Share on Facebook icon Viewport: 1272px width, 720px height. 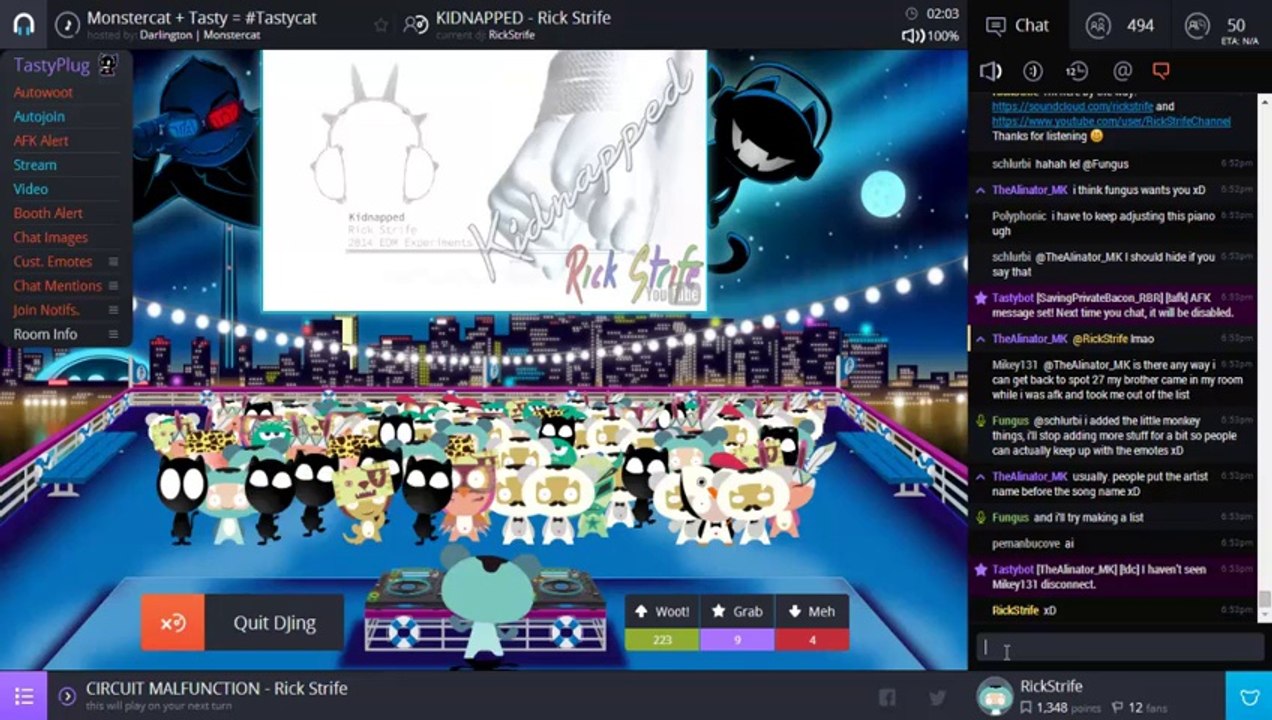(886, 697)
